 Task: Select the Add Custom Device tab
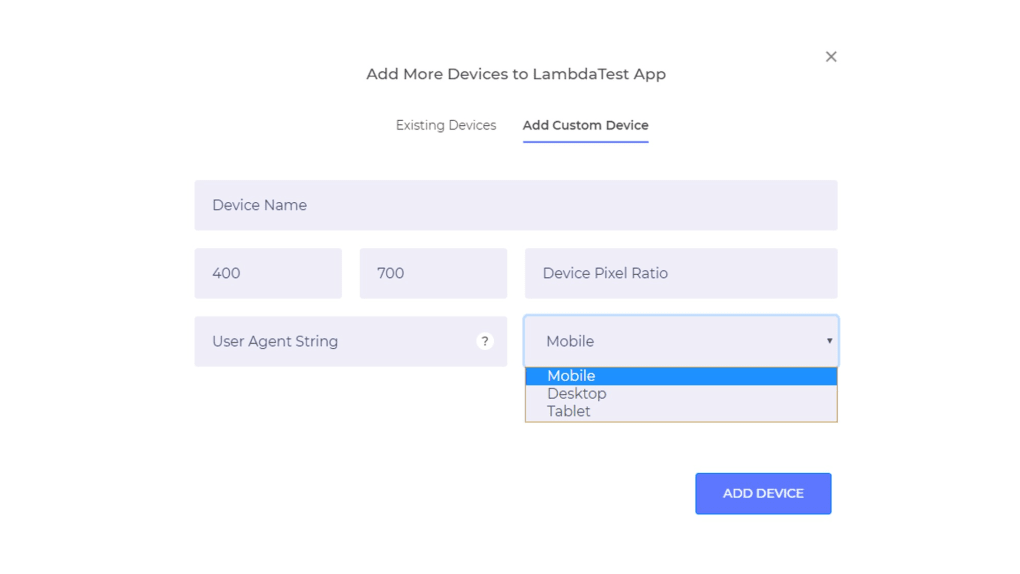pos(585,125)
